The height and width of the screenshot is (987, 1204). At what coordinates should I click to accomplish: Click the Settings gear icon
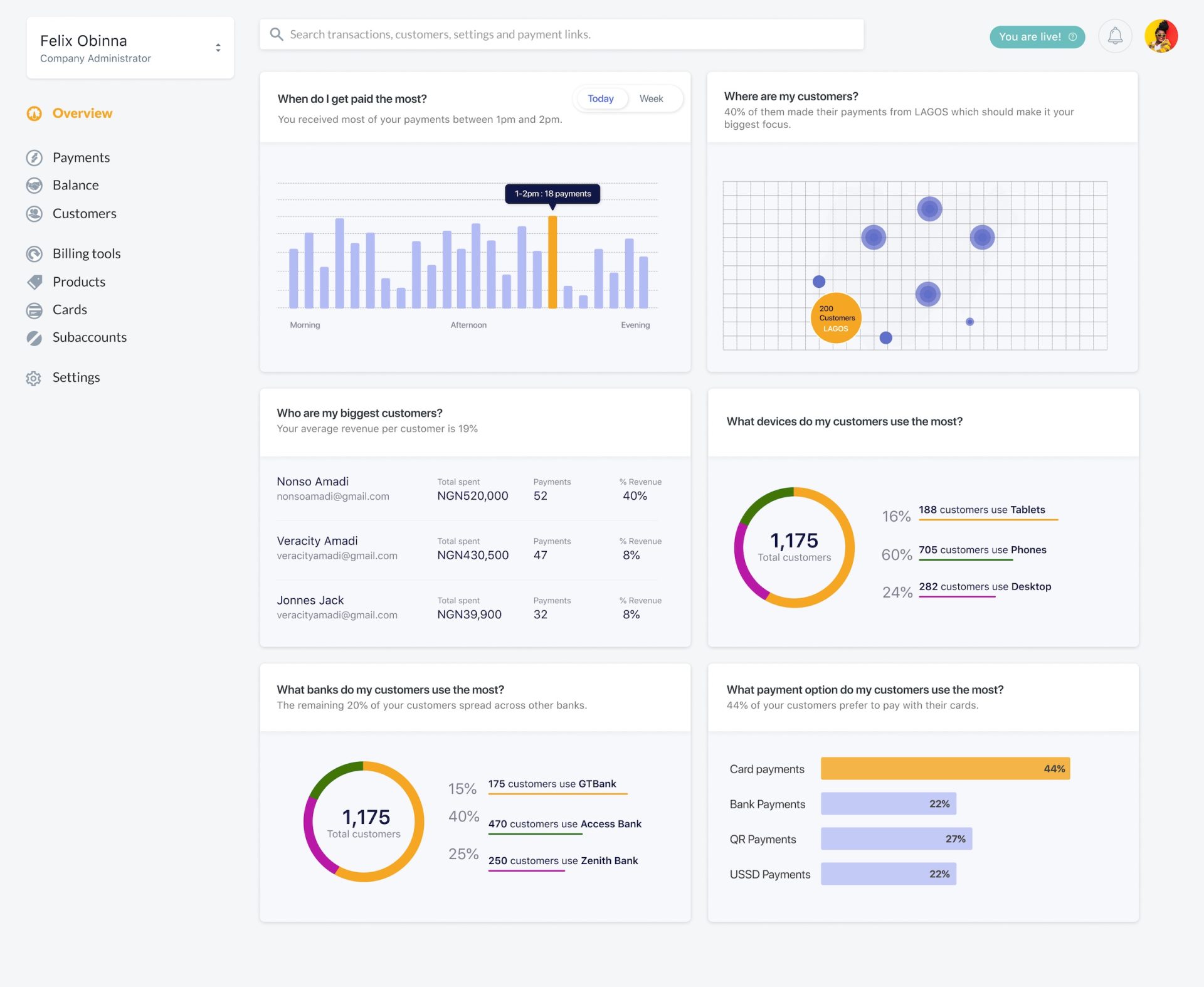[x=34, y=378]
